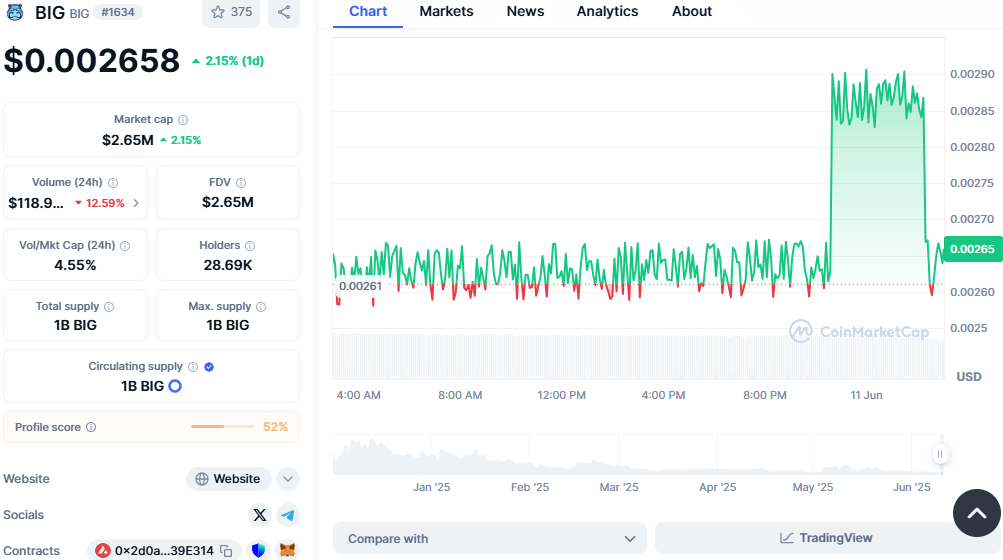This screenshot has width=1003, height=560.
Task: Click the blue shield security icon
Action: point(258,550)
